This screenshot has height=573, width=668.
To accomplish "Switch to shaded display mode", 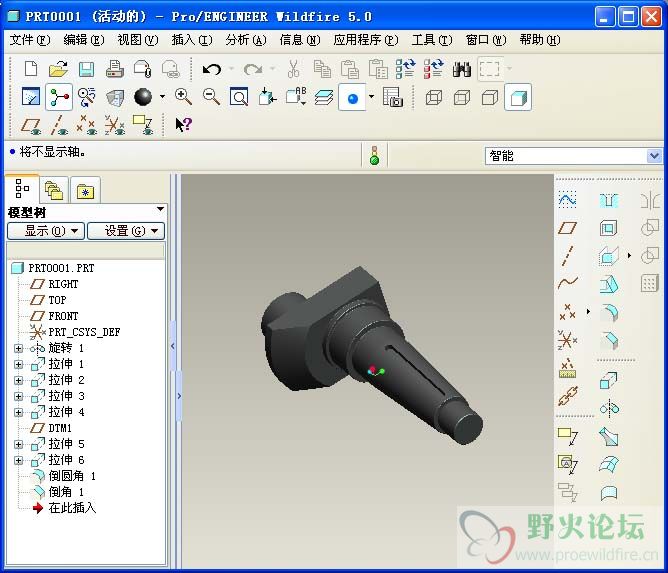I will click(518, 98).
